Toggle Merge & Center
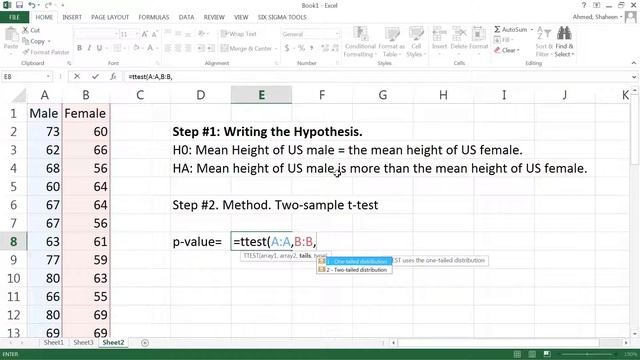Viewport: 640px width, 360px height. (x=246, y=48)
